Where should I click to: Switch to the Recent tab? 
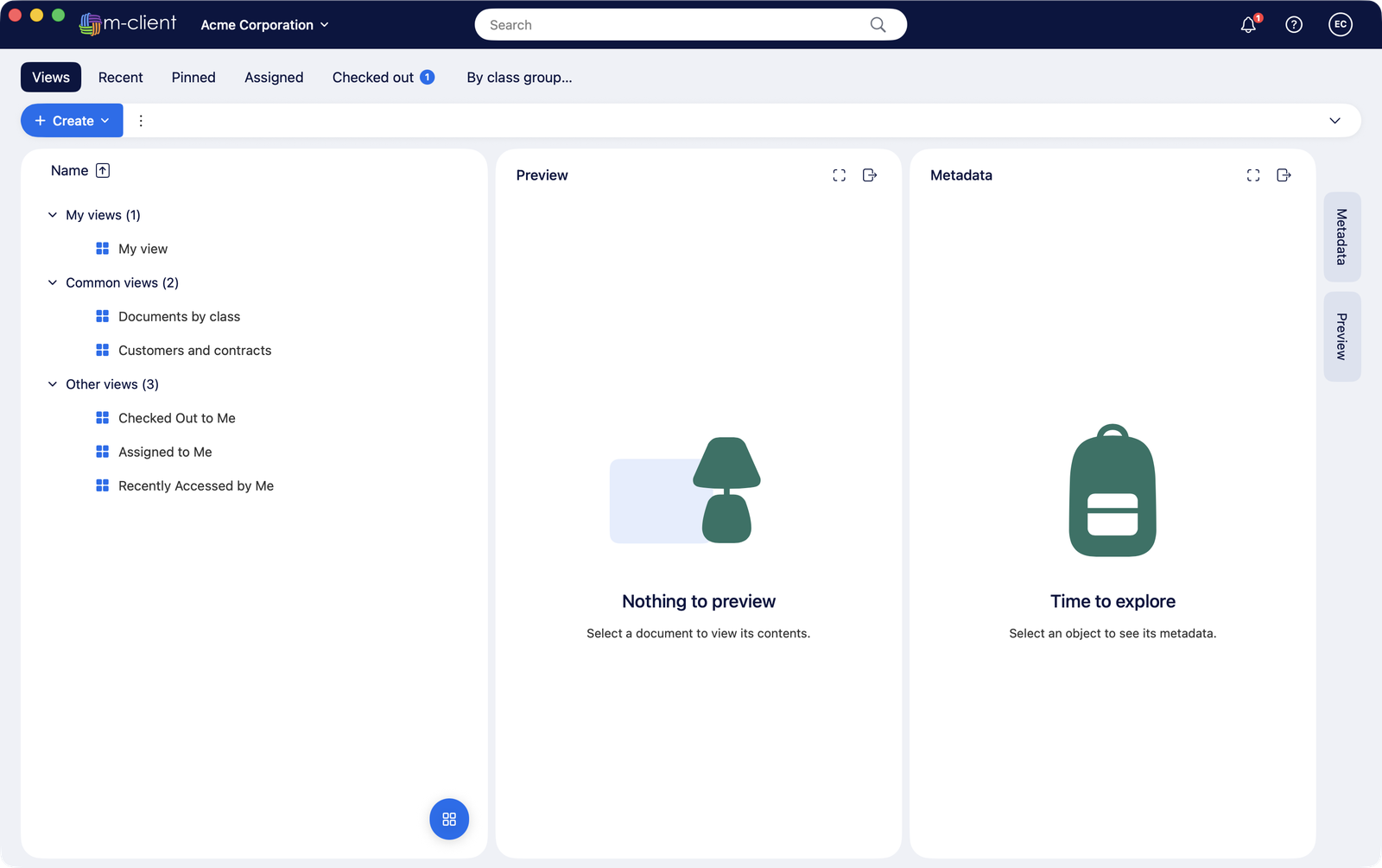coord(121,77)
